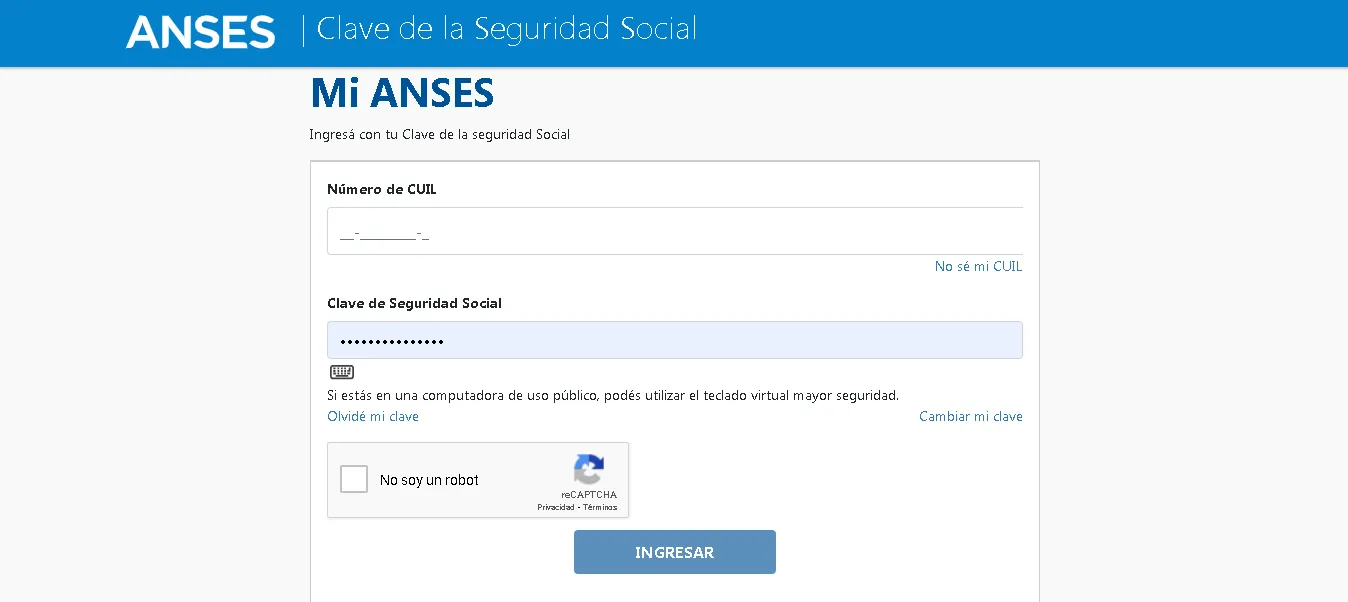The height and width of the screenshot is (602, 1348).
Task: Click the "Clave de Seguridad Social" field label
Action: coord(414,304)
